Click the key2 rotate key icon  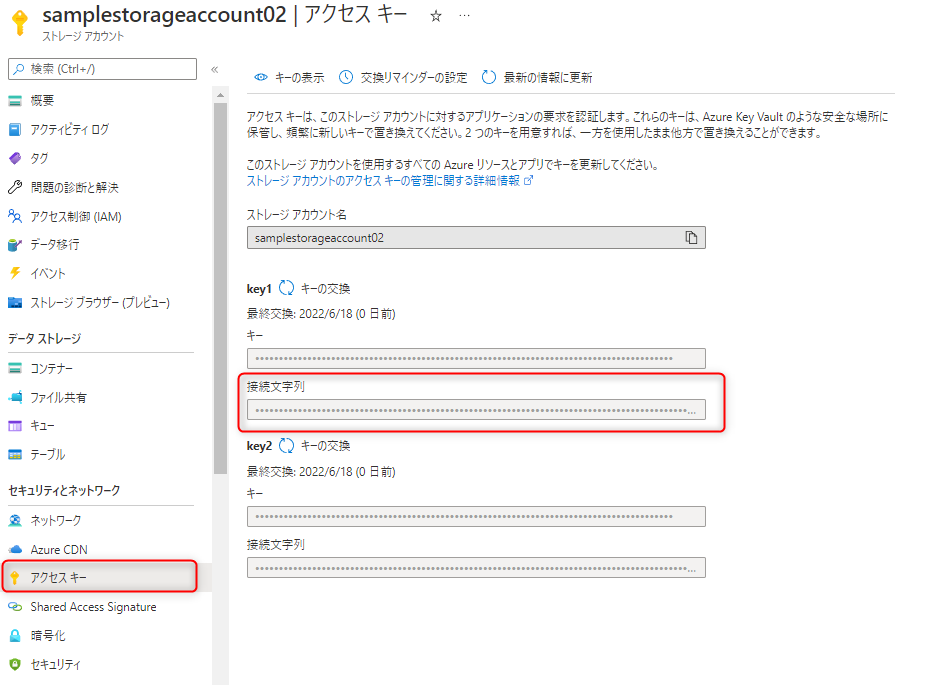(286, 446)
